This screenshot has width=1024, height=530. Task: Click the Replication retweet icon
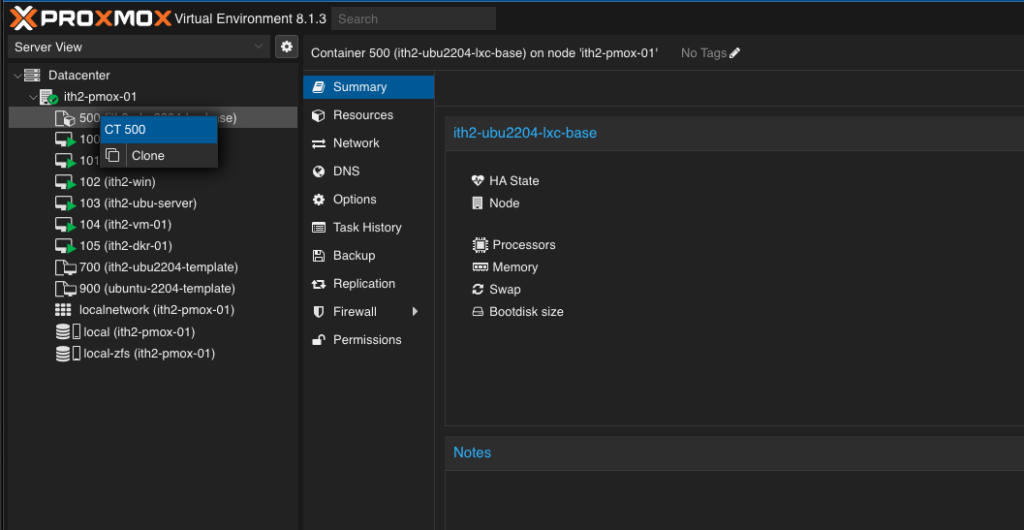319,284
